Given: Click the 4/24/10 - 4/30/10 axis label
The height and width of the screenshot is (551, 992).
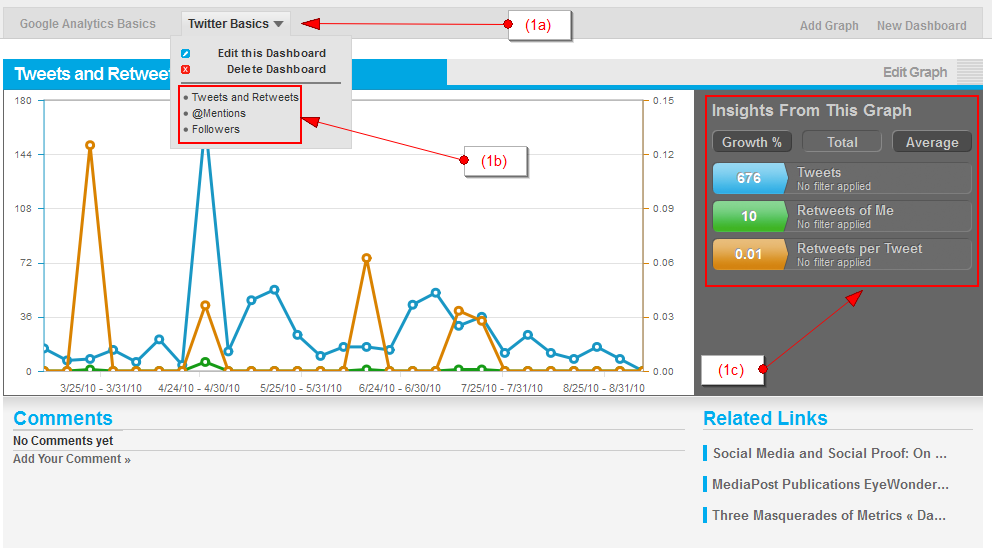Looking at the screenshot, I should (199, 388).
